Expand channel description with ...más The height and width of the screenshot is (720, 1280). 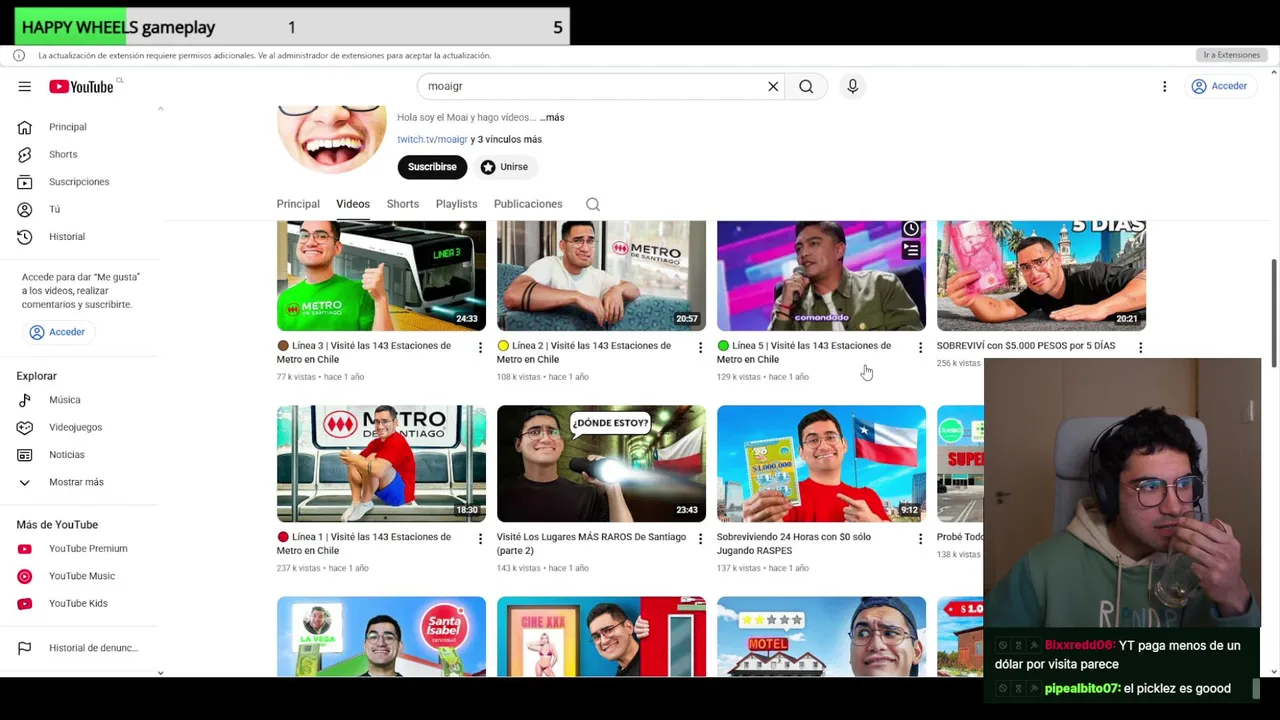tap(552, 117)
